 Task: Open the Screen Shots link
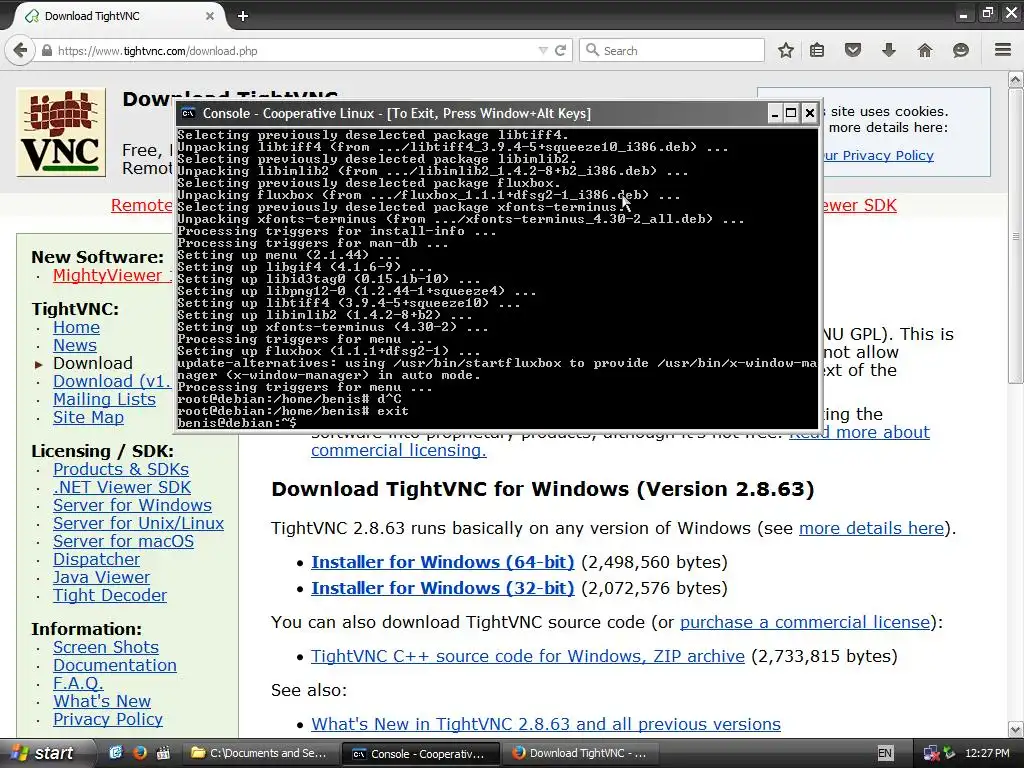[106, 647]
